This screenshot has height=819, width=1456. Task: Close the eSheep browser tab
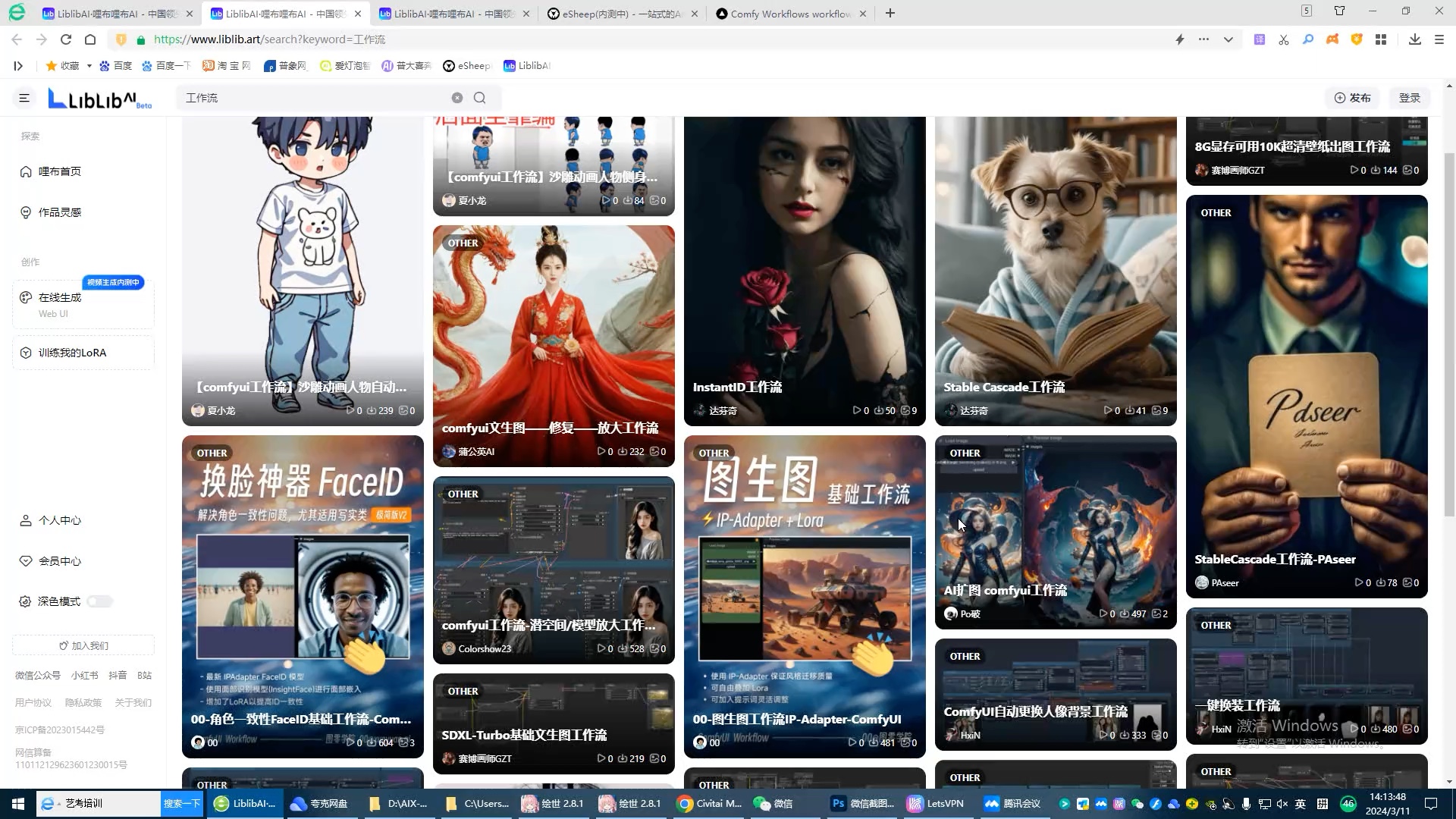tap(694, 14)
